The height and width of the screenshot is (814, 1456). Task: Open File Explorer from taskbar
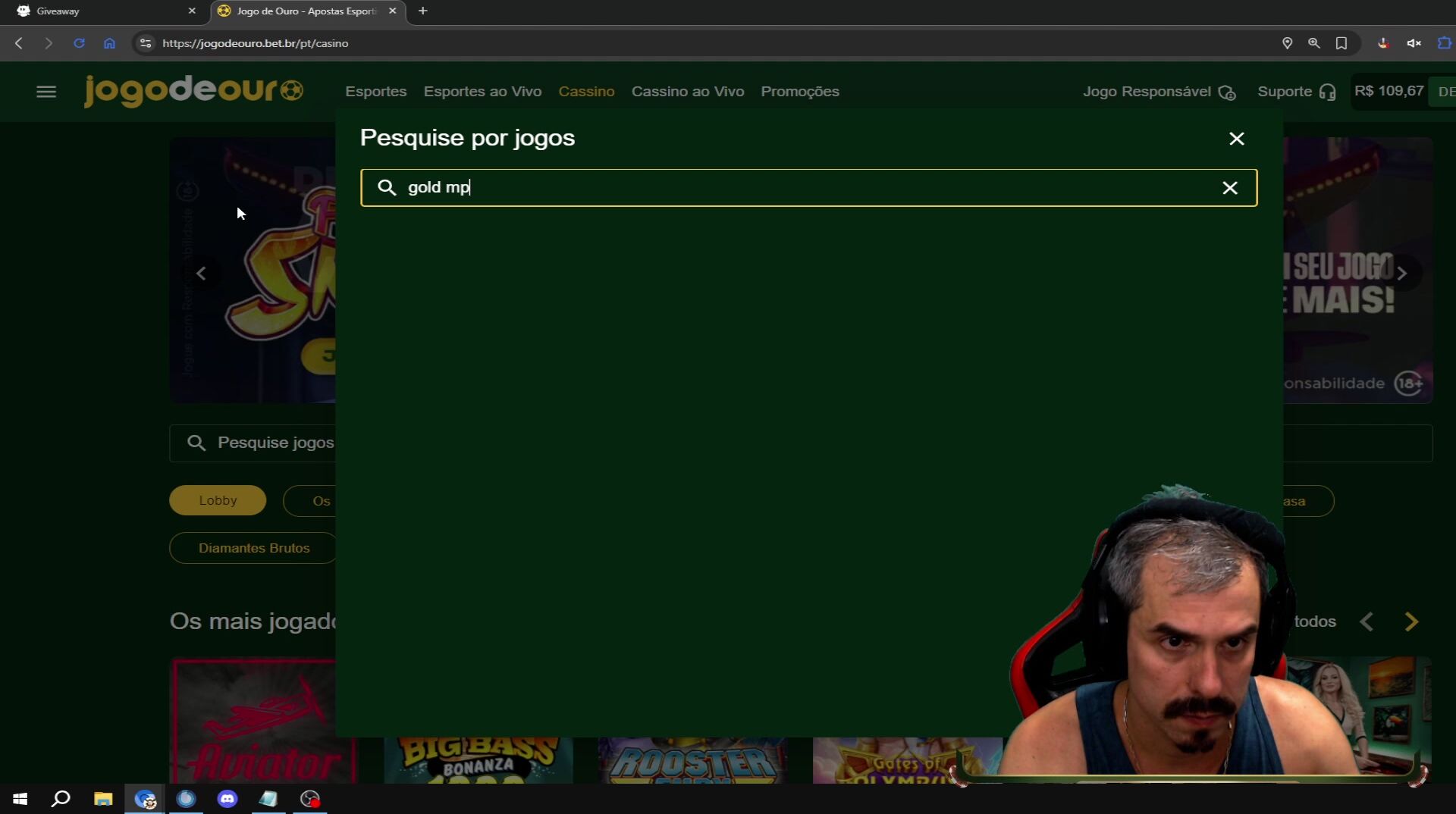103,799
